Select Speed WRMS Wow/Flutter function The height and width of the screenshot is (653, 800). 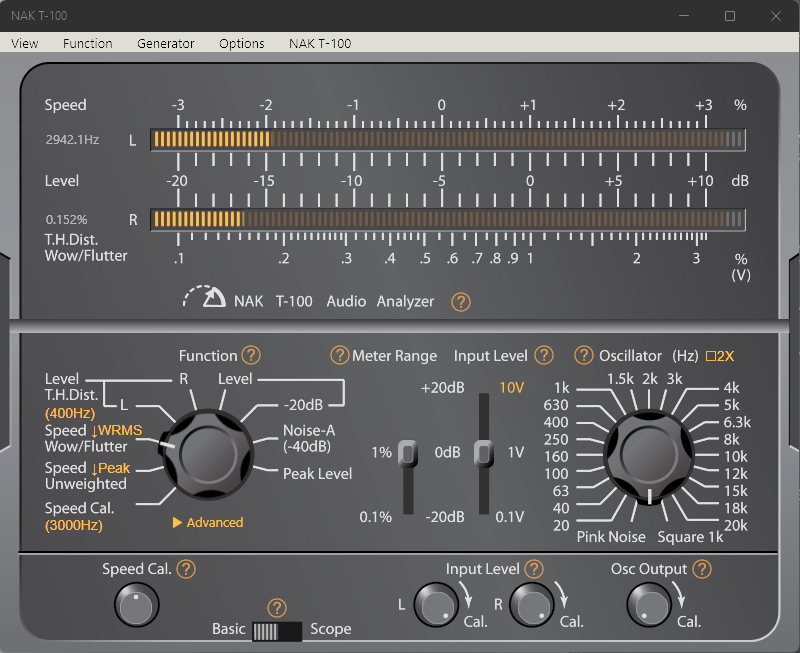pos(93,438)
